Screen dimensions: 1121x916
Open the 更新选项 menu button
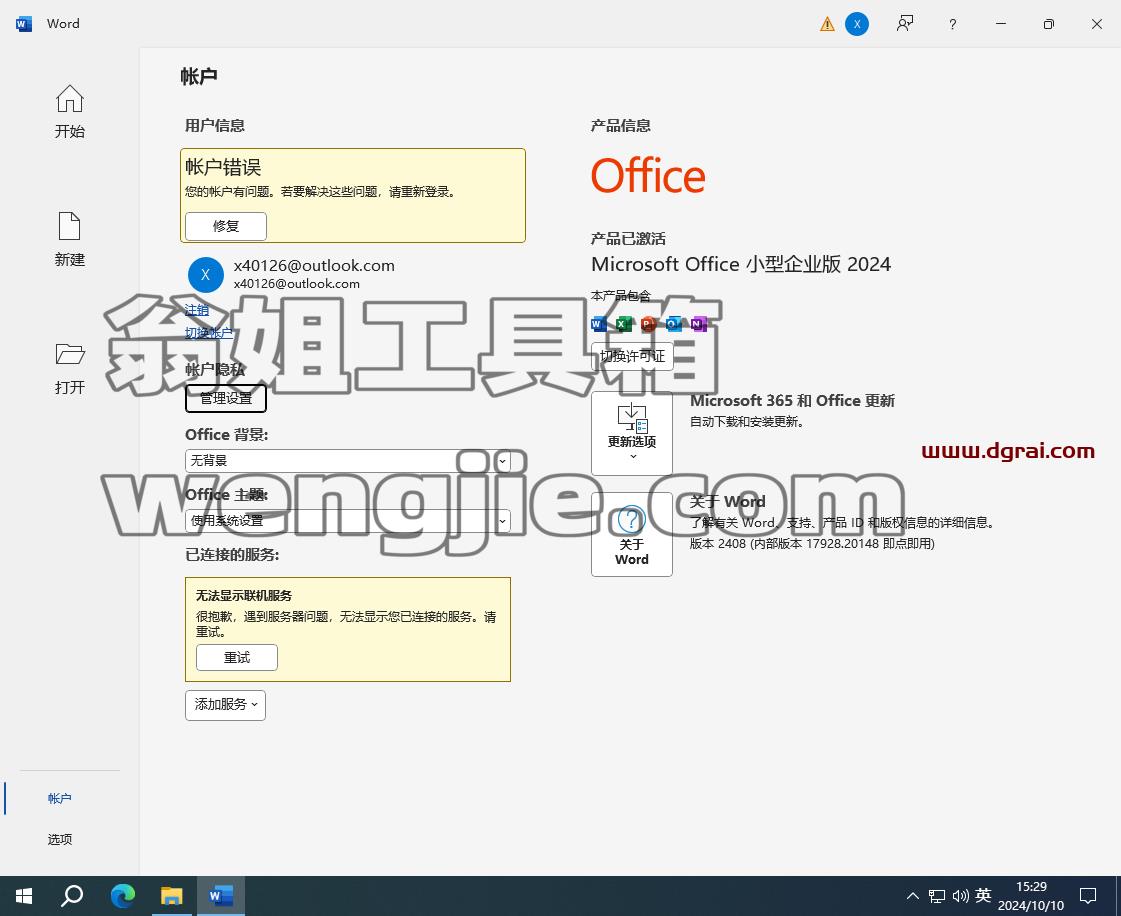(x=632, y=433)
